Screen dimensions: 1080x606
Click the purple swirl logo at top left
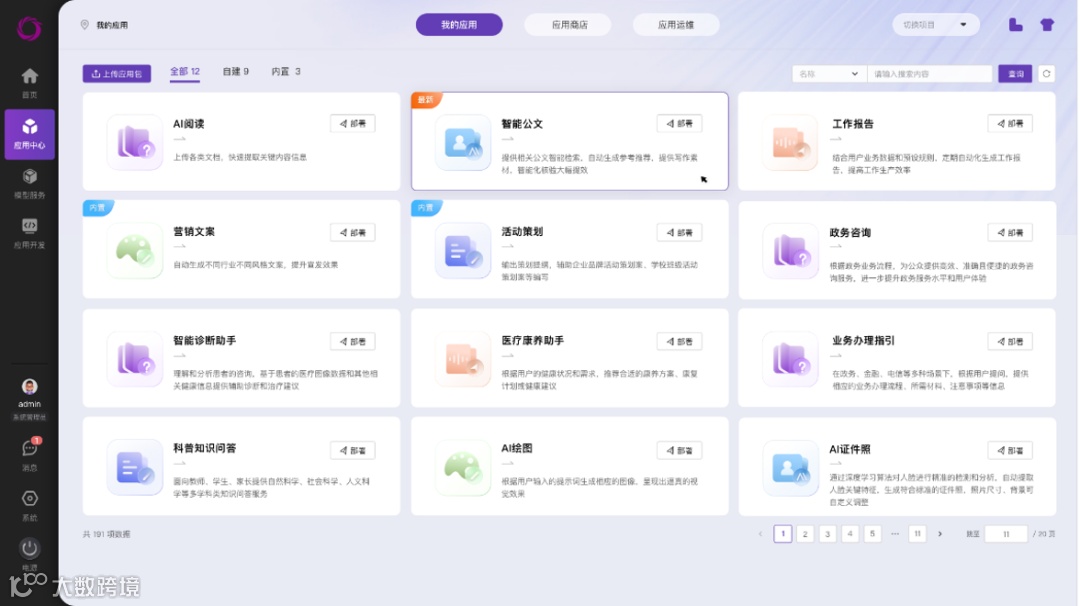30,28
